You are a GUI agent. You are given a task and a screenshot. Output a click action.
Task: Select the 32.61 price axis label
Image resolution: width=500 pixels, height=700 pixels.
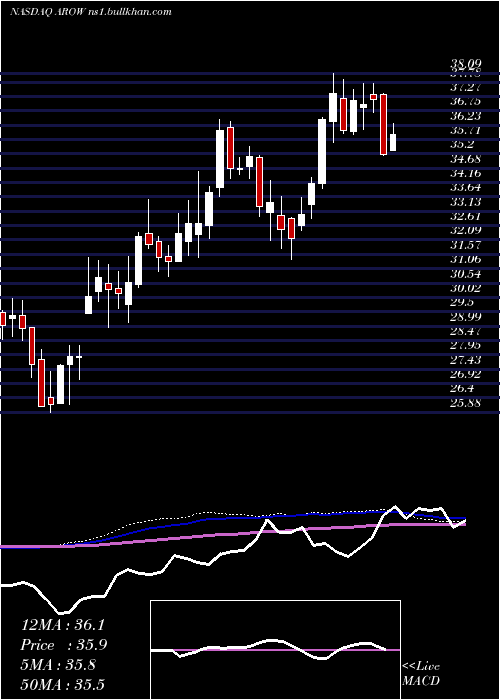[466, 216]
